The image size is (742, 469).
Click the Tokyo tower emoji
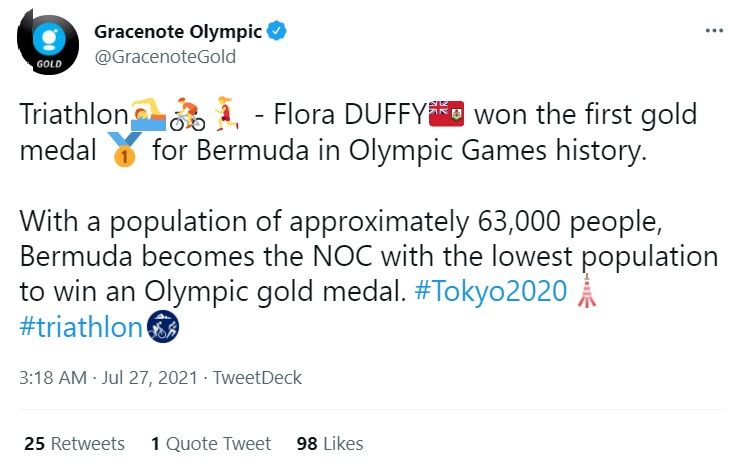[x=587, y=291]
